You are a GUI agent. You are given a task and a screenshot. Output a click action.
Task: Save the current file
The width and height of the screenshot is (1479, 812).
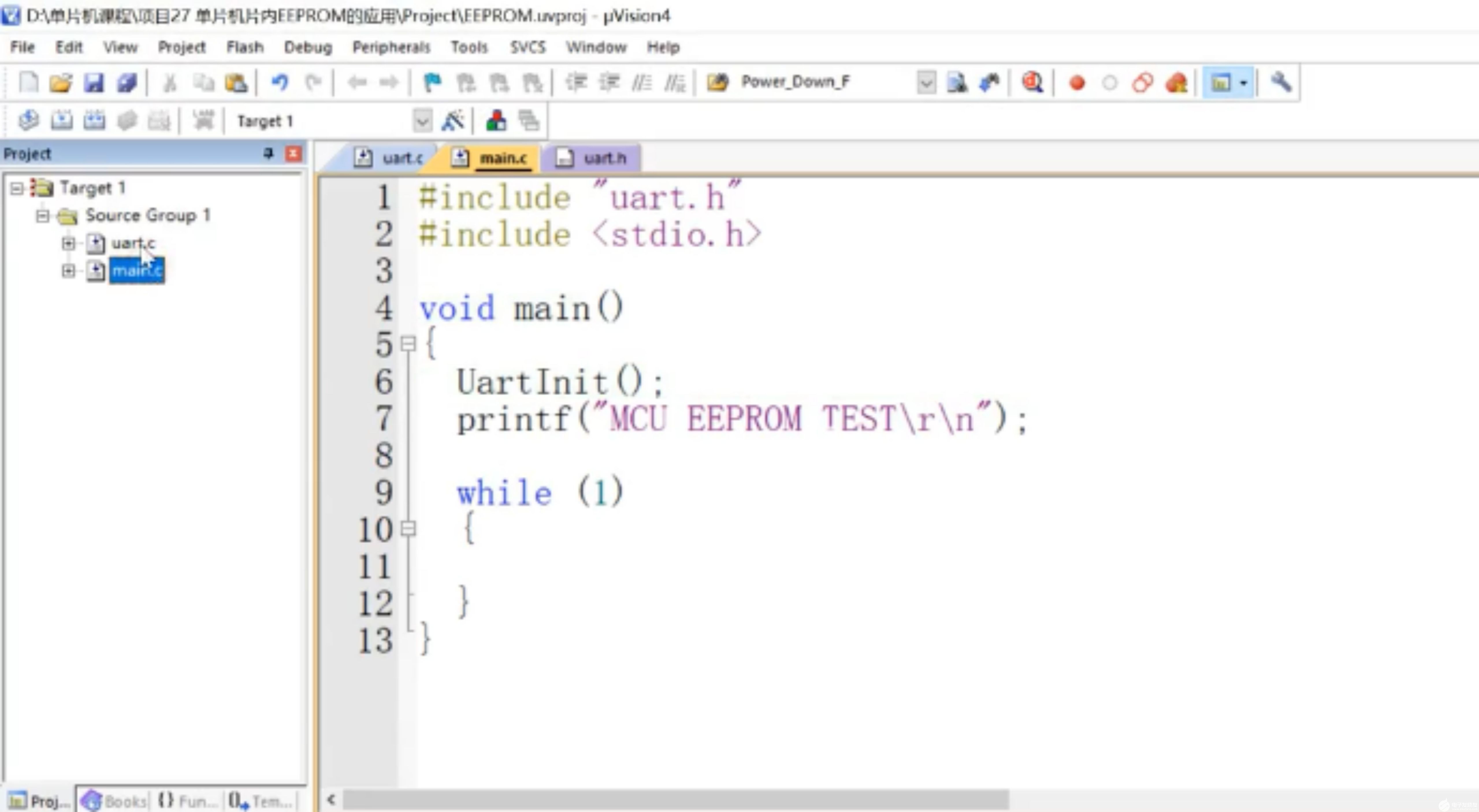[94, 83]
